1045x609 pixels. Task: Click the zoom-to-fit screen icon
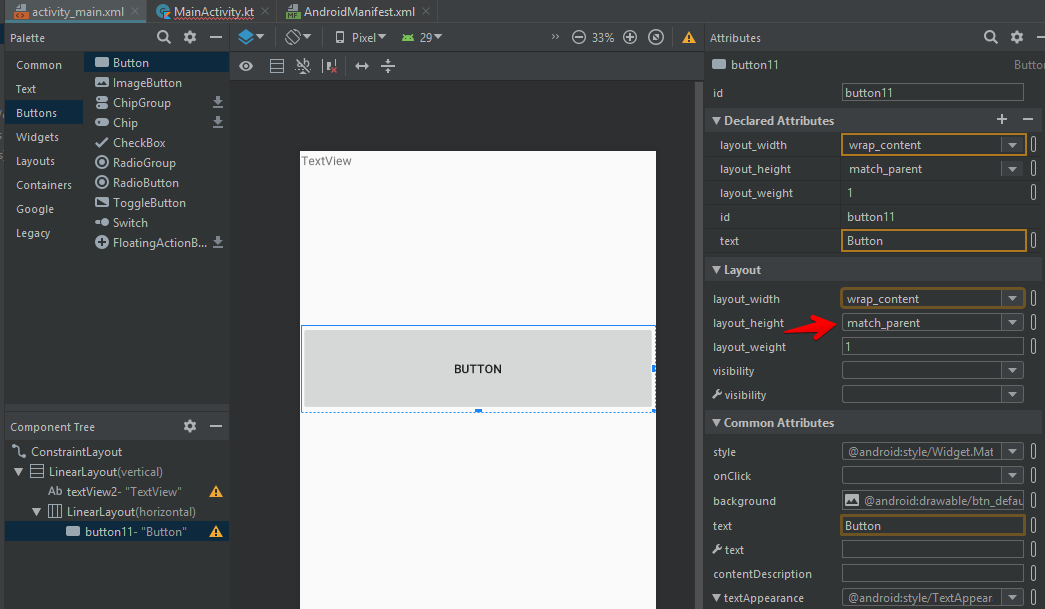point(656,37)
